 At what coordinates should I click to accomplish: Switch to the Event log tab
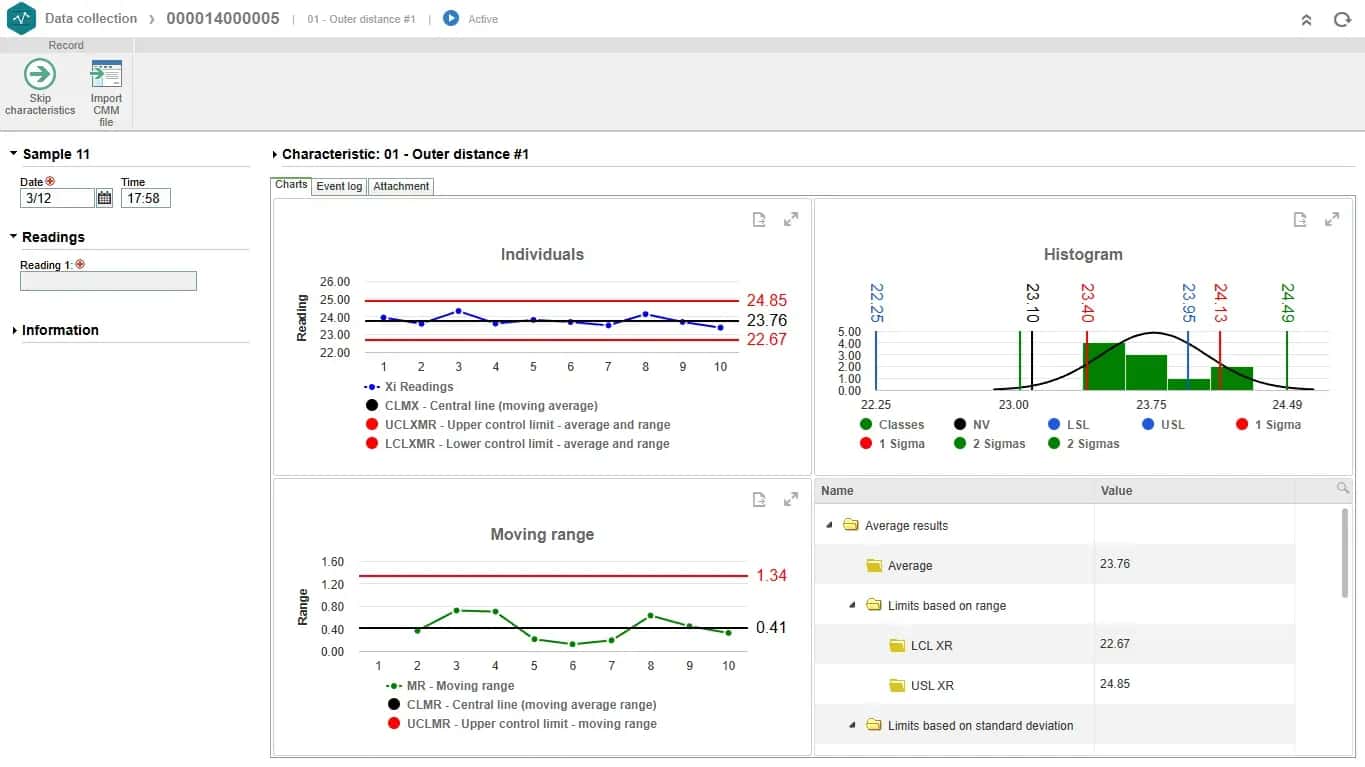339,186
